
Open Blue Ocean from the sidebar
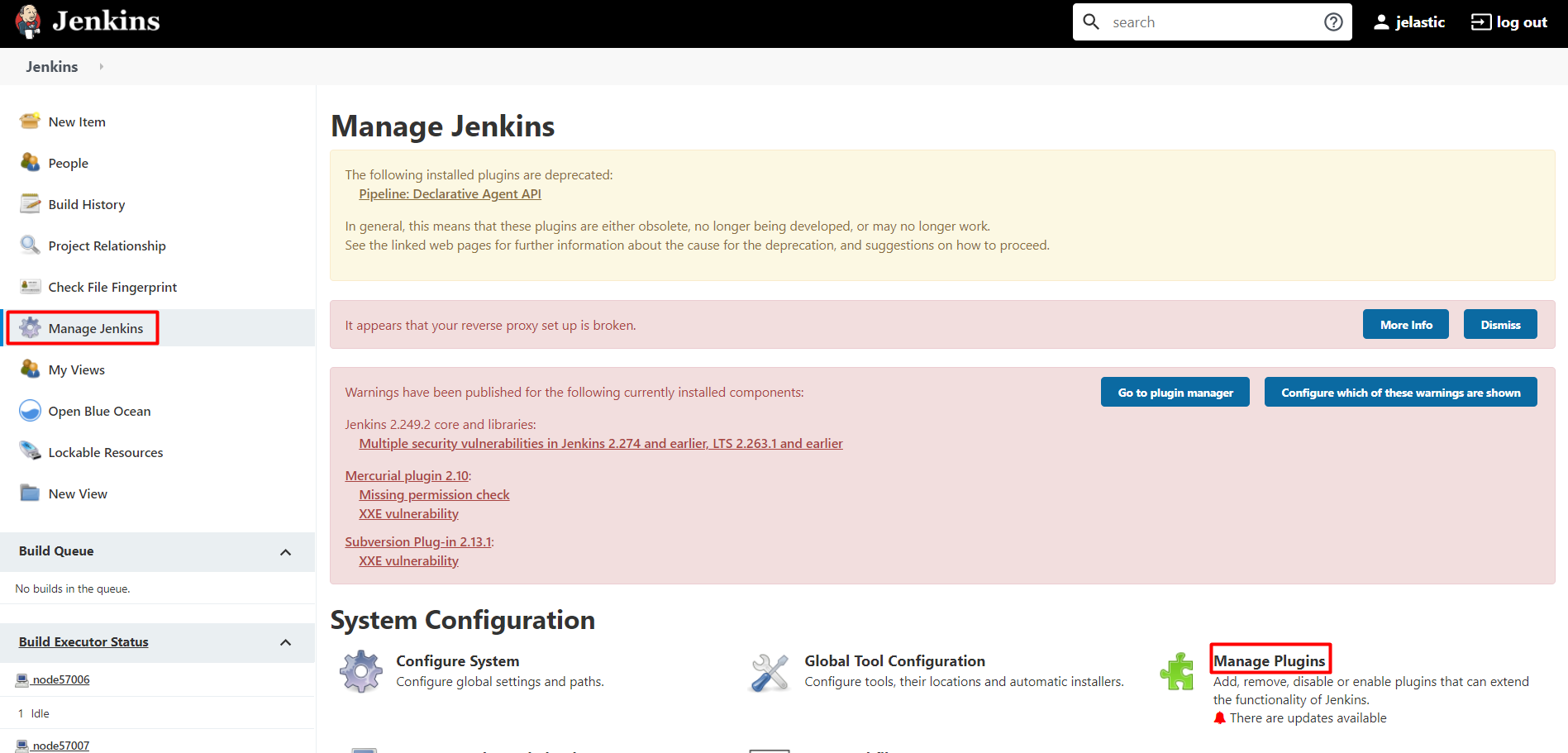pyautogui.click(x=99, y=411)
